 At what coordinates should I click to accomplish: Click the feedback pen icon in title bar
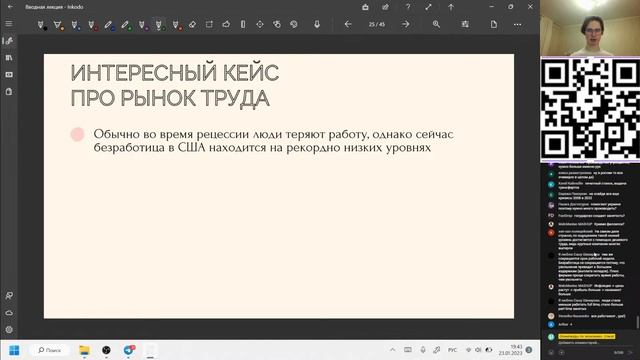tap(385, 7)
